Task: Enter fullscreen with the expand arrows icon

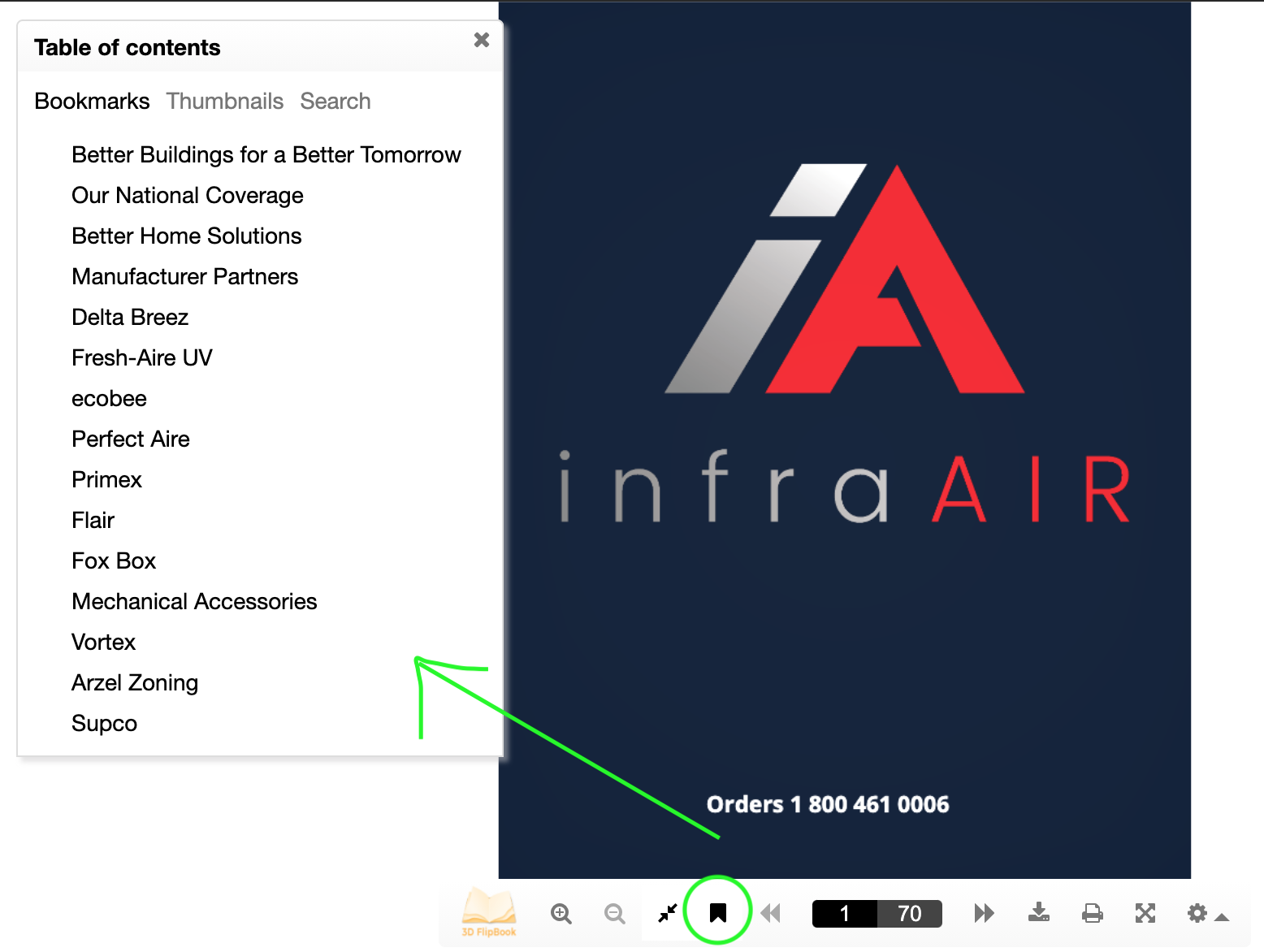Action: (1145, 914)
